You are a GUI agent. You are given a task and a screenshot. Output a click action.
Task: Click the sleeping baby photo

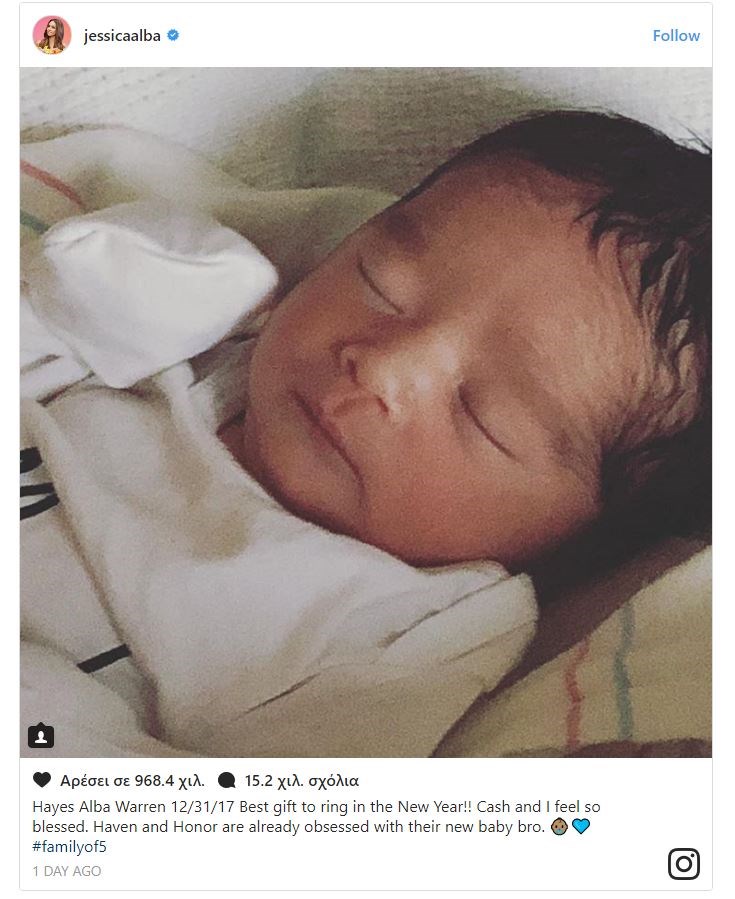tap(366, 413)
